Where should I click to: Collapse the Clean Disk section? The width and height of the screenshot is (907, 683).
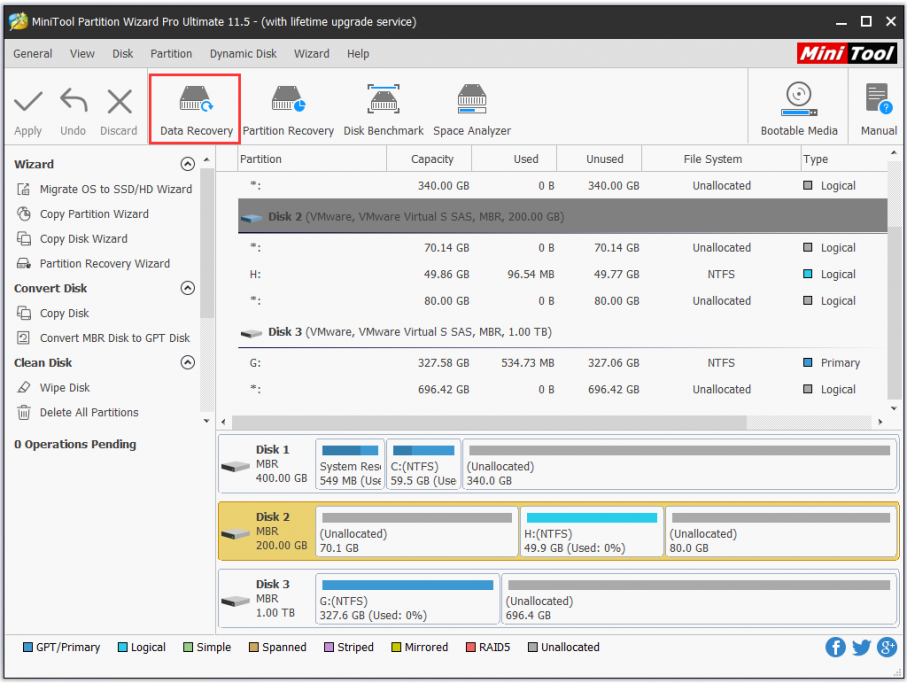(187, 363)
